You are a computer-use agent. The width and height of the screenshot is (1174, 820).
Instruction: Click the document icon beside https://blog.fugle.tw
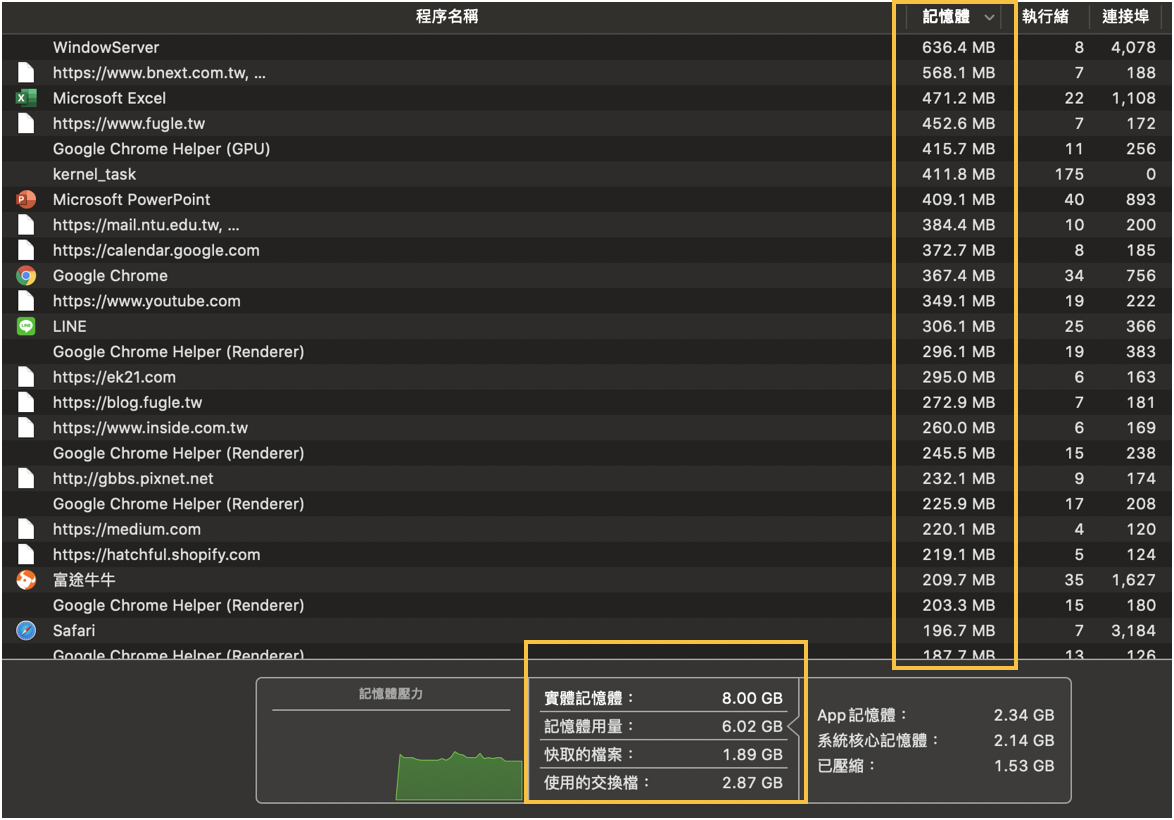point(26,402)
